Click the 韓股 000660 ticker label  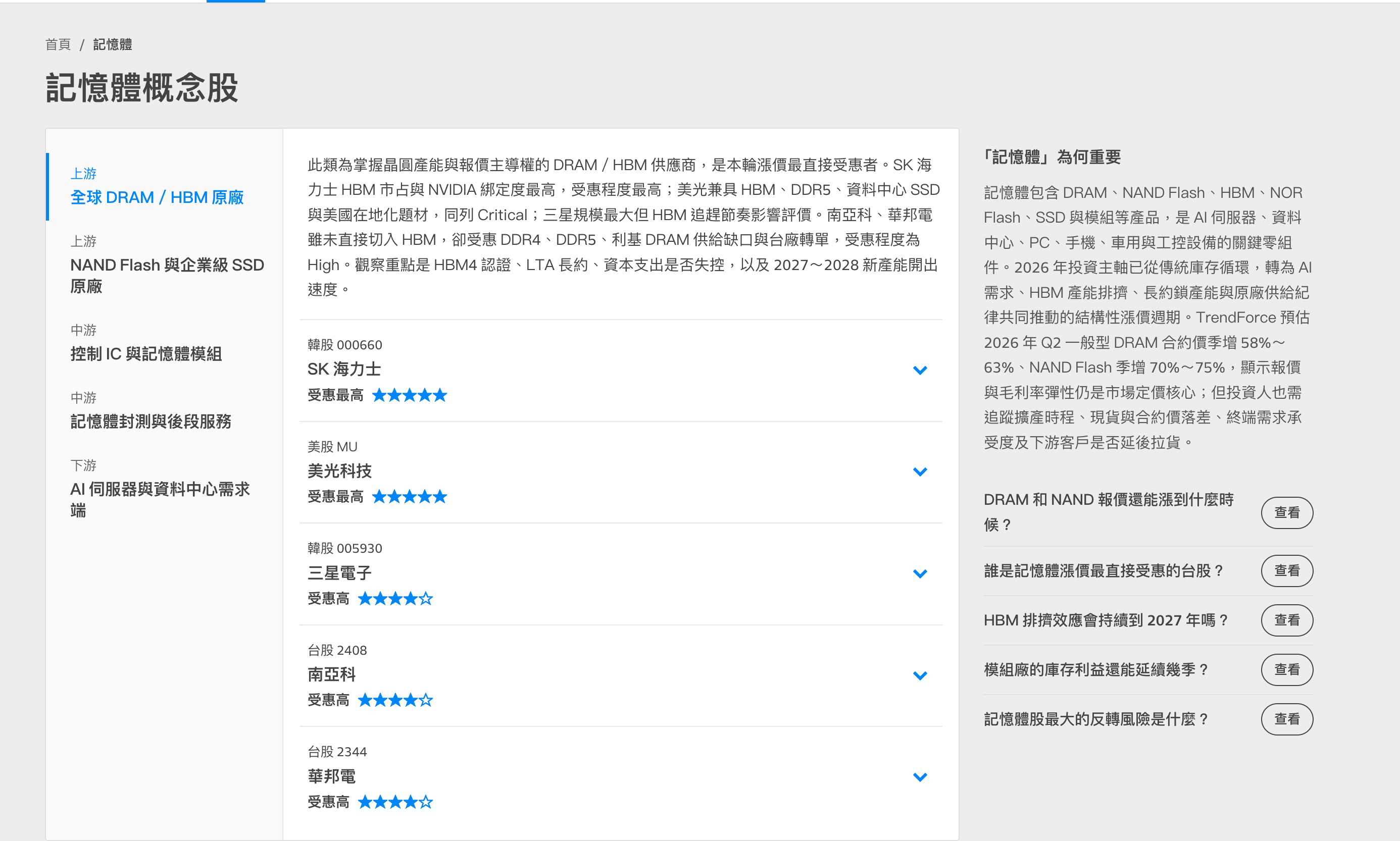(x=344, y=345)
